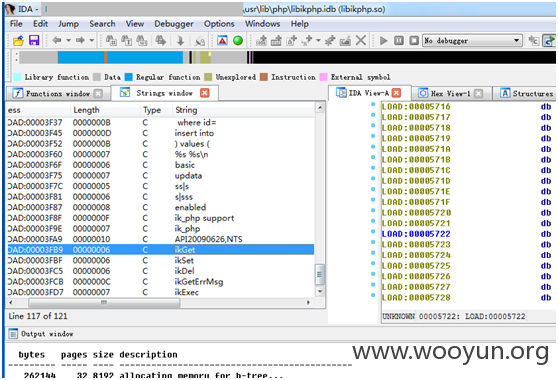Close the IDA View-A tab
This screenshot has height=380, width=558.
click(x=396, y=93)
